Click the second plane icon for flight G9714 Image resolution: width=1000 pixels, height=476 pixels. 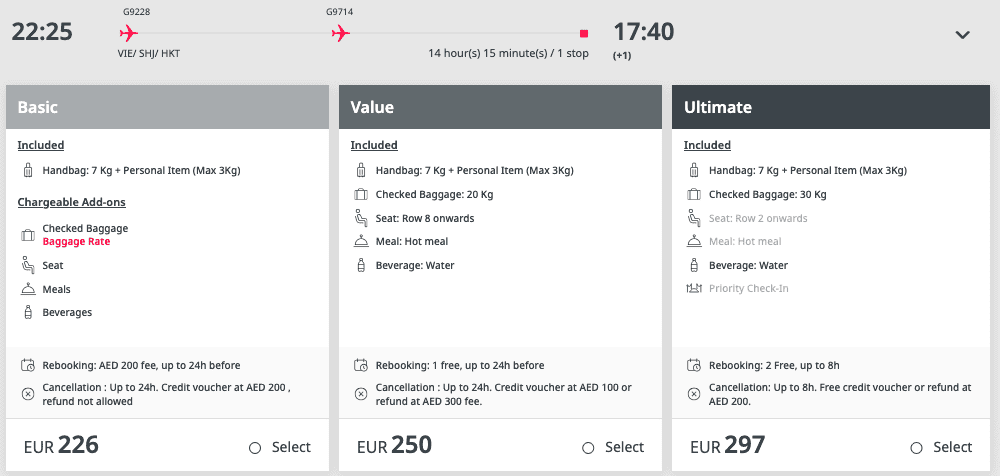coord(341,33)
